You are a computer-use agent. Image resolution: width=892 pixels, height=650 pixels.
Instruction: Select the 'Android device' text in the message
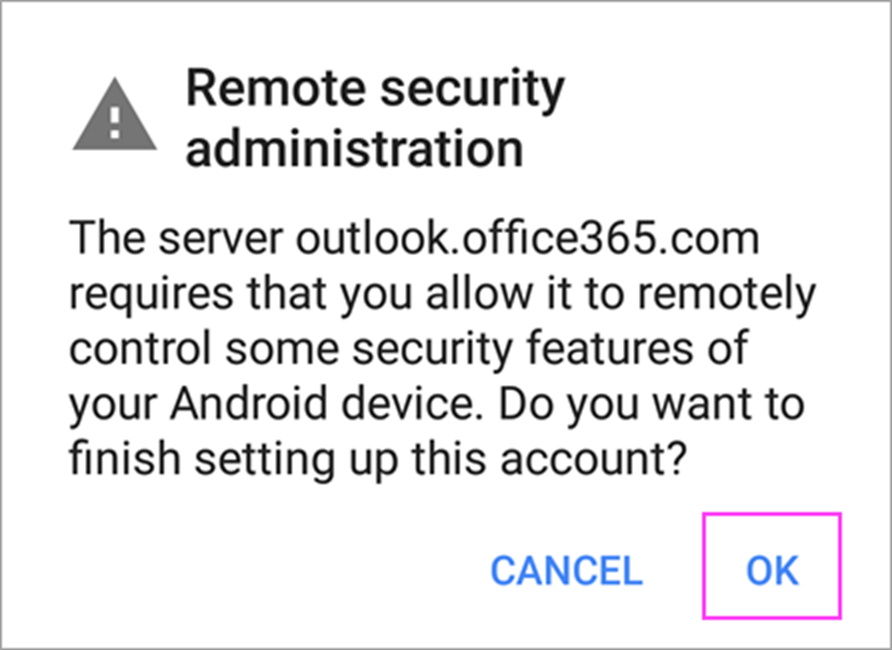tap(322, 403)
